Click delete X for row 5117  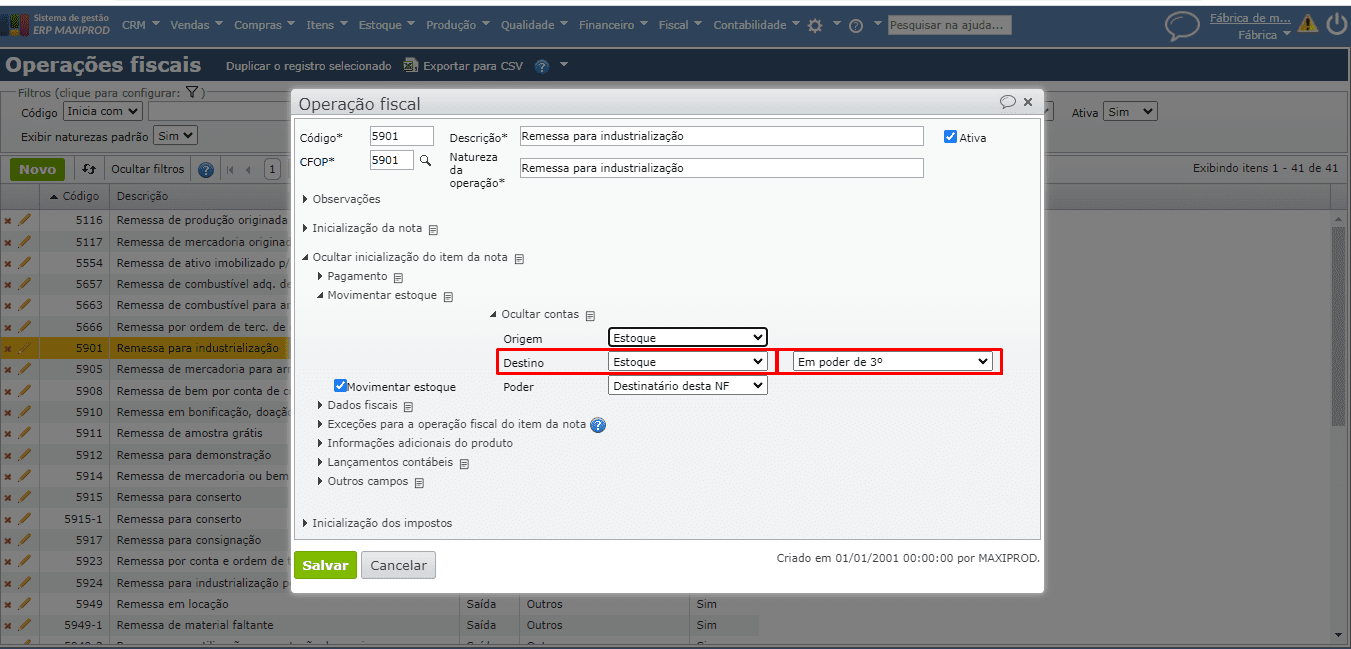click(8, 242)
